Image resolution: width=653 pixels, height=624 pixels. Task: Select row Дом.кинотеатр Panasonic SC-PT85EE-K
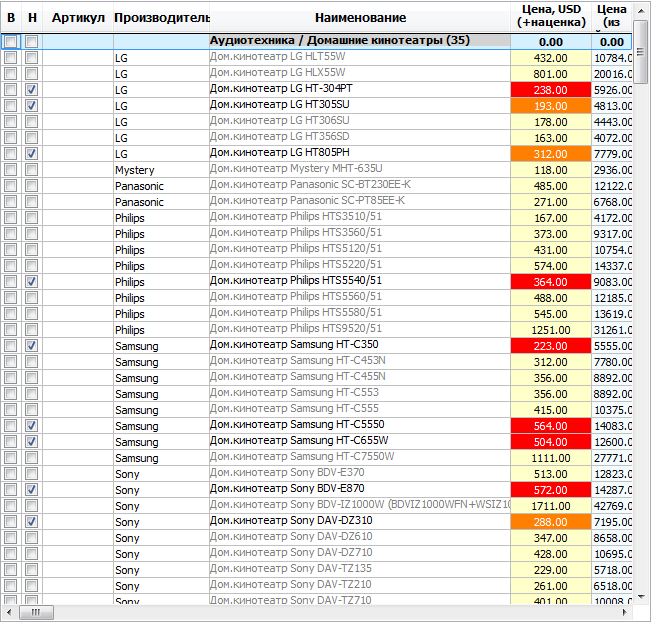[317, 202]
